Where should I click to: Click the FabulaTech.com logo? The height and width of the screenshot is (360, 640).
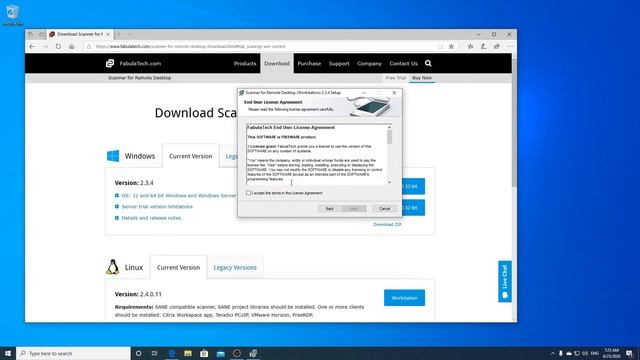click(x=133, y=63)
